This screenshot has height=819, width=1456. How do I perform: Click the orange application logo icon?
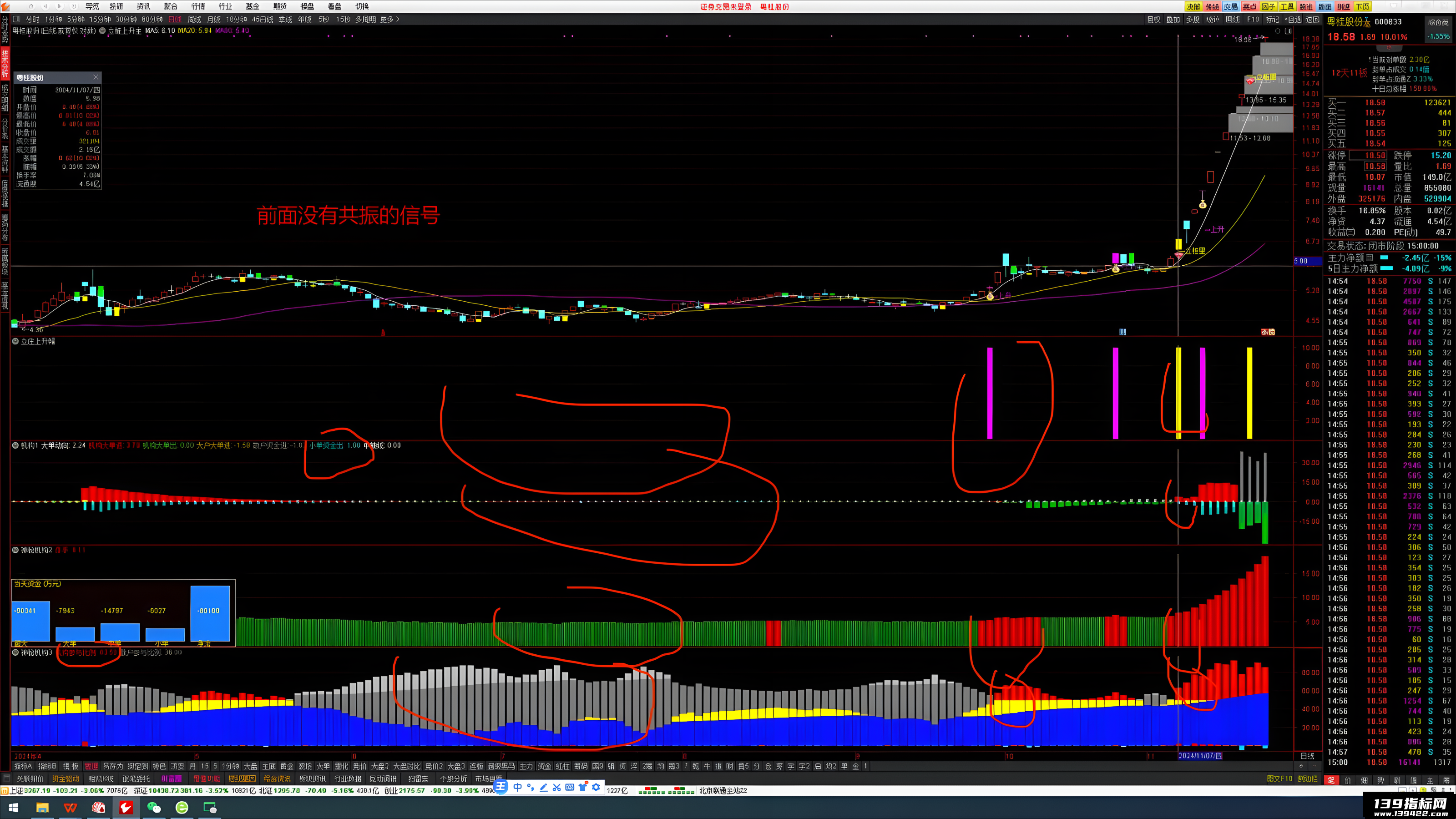pyautogui.click(x=5, y=6)
